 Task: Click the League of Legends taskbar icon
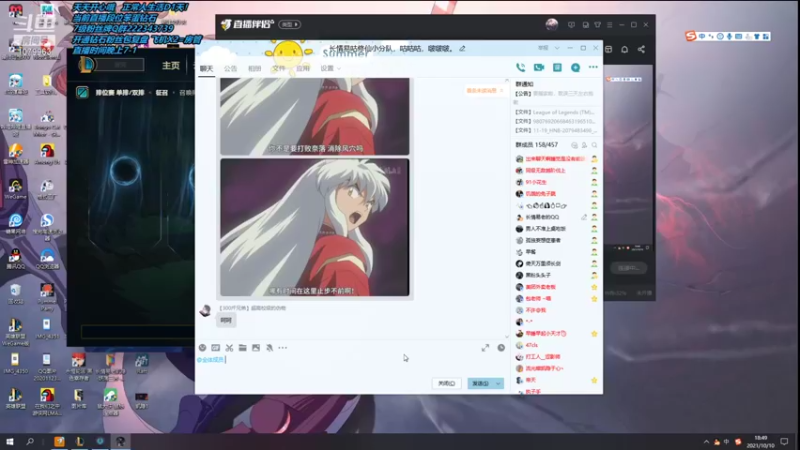pos(80,441)
